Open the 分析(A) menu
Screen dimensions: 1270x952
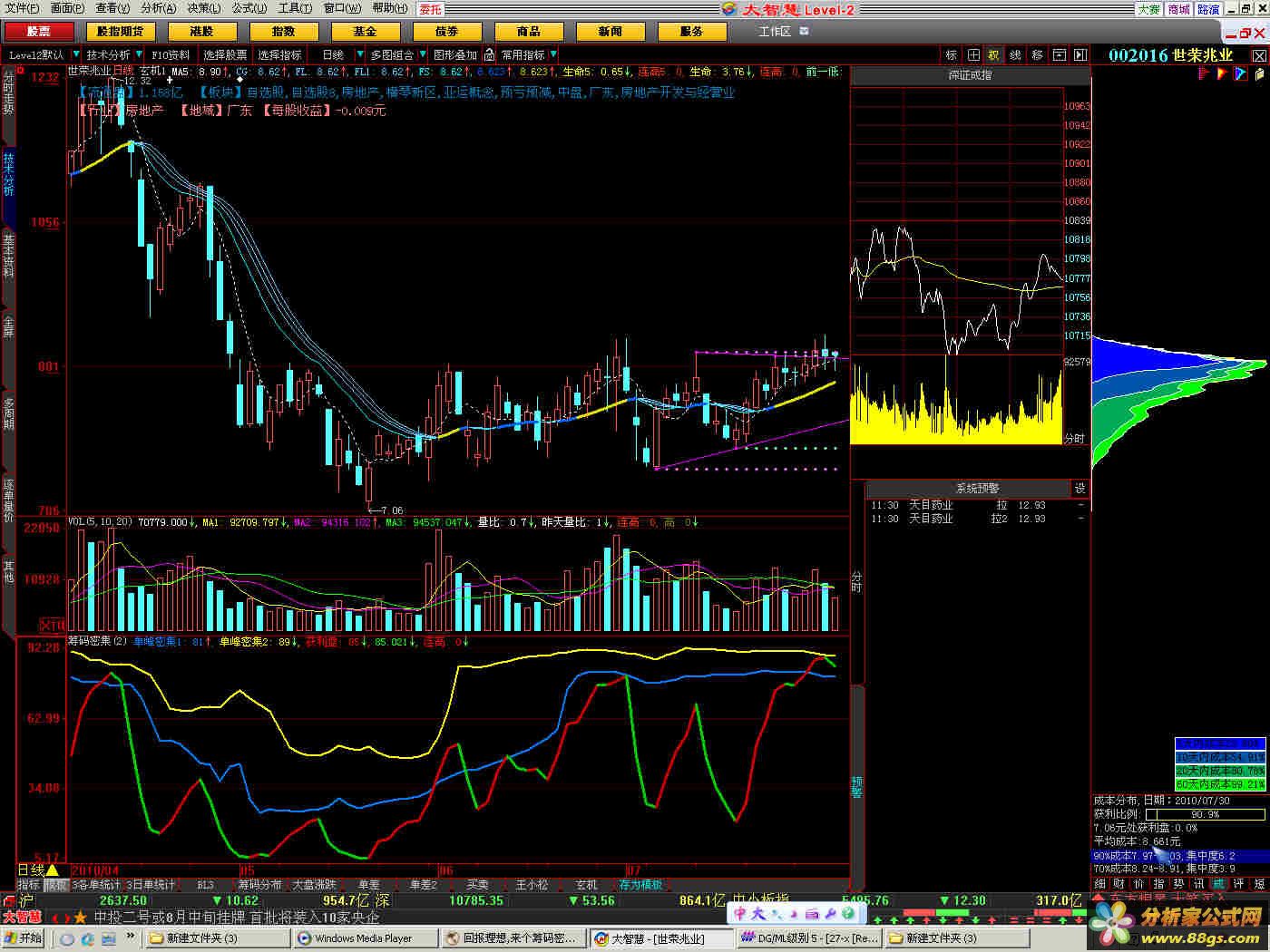(158, 8)
